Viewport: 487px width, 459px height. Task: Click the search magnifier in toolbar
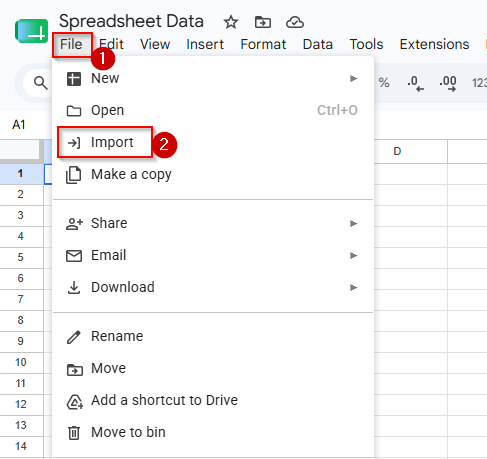tap(41, 83)
